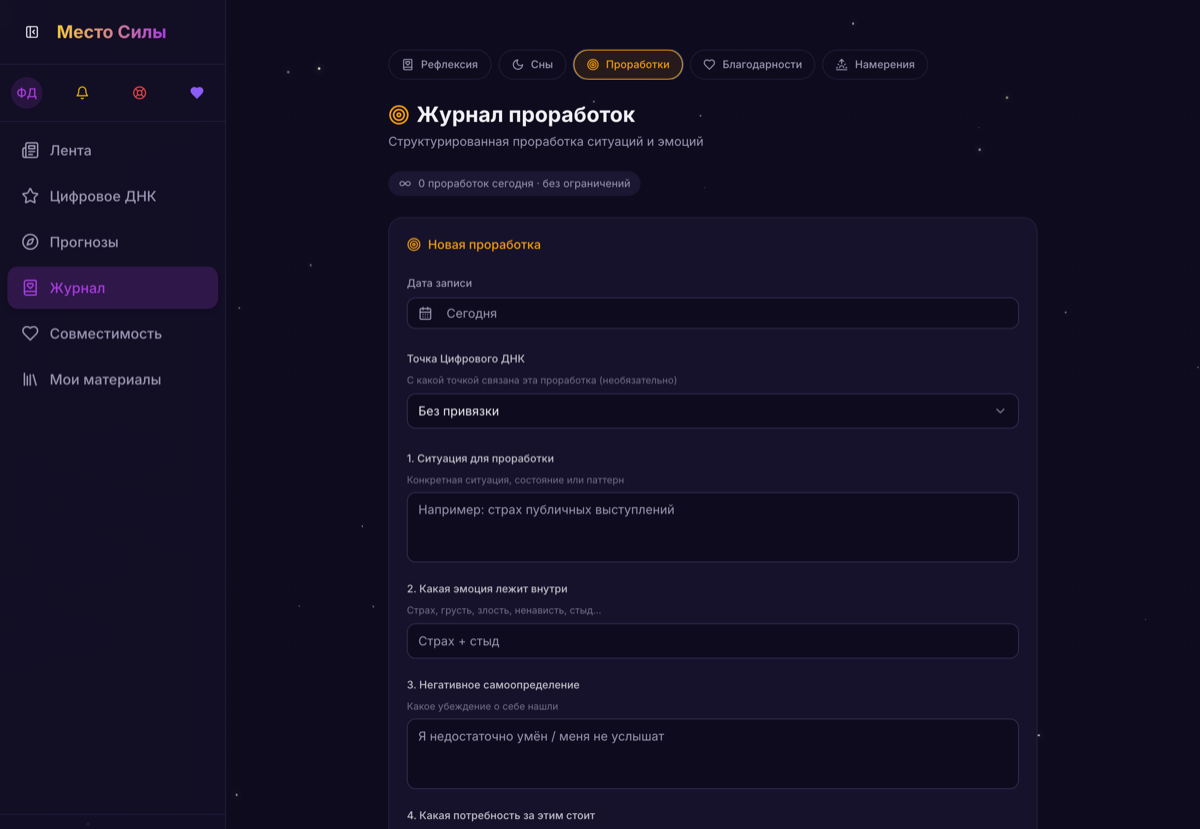Click the chevron arrow of Точка Цифрового ДНК

point(1000,411)
